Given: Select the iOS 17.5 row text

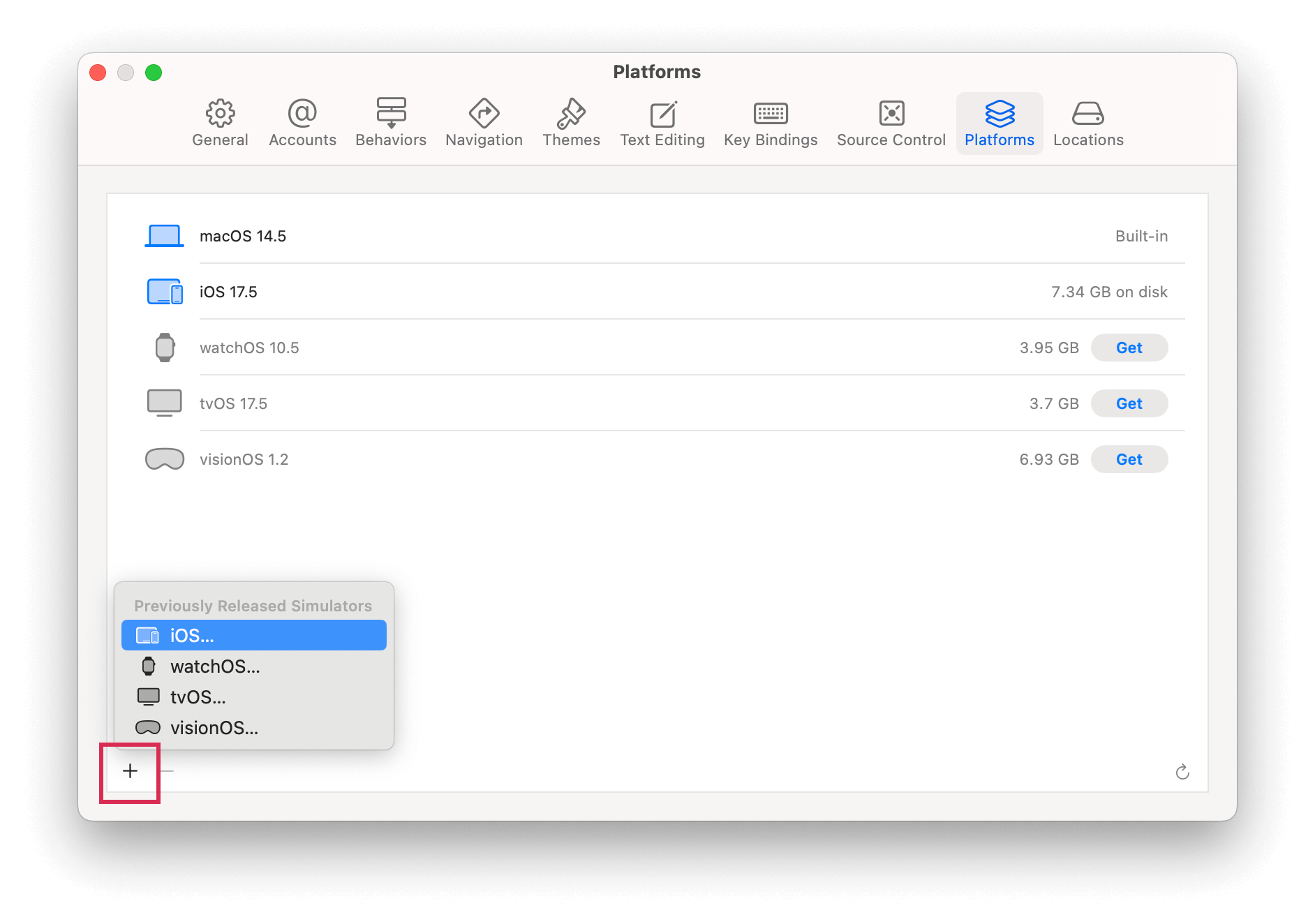Looking at the screenshot, I should click(x=228, y=292).
